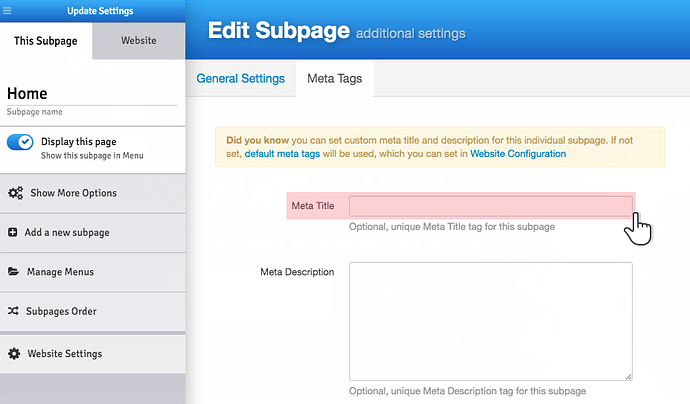Click the plus icon for adding a subpage
This screenshot has height=404, width=690.
(x=13, y=232)
